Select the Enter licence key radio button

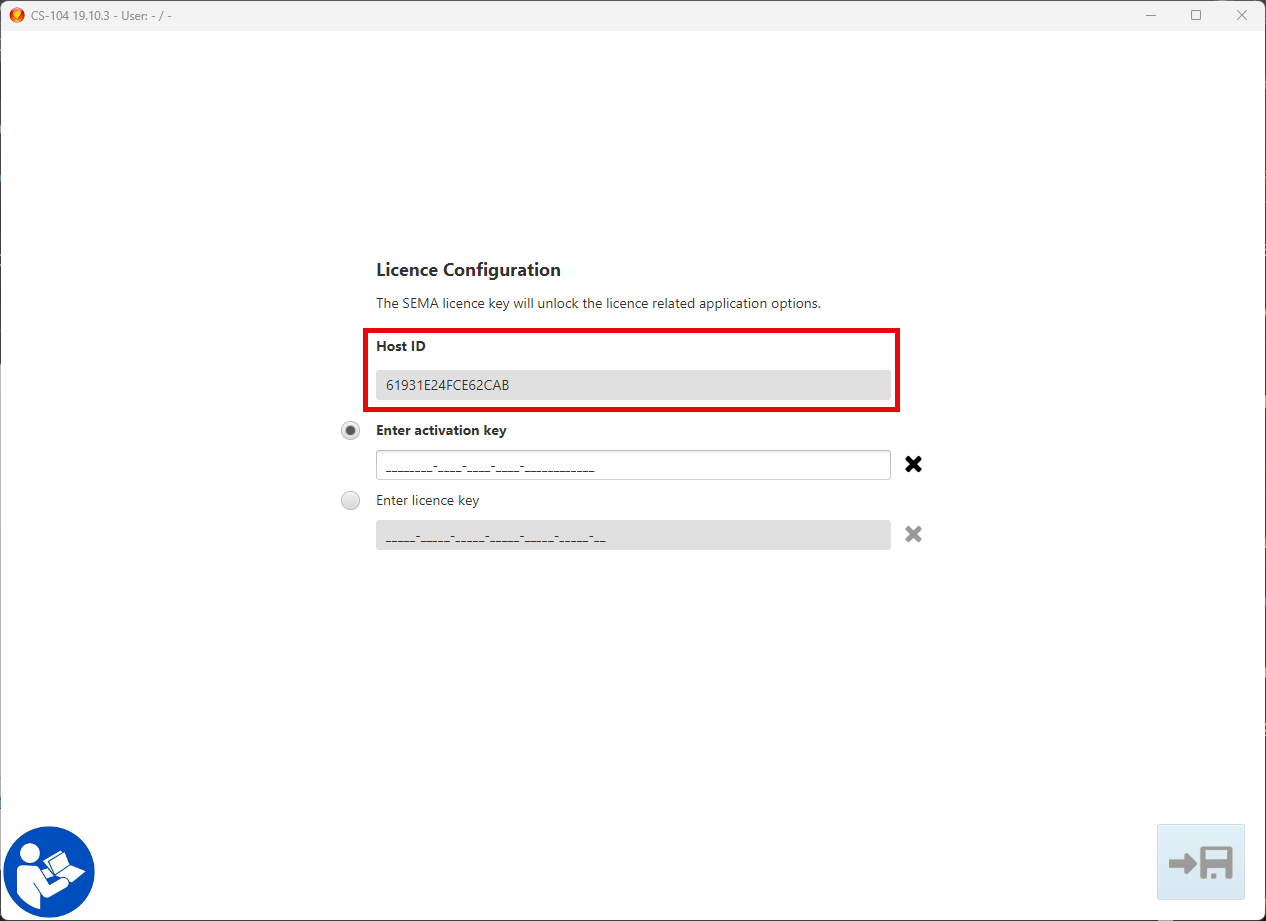point(350,501)
